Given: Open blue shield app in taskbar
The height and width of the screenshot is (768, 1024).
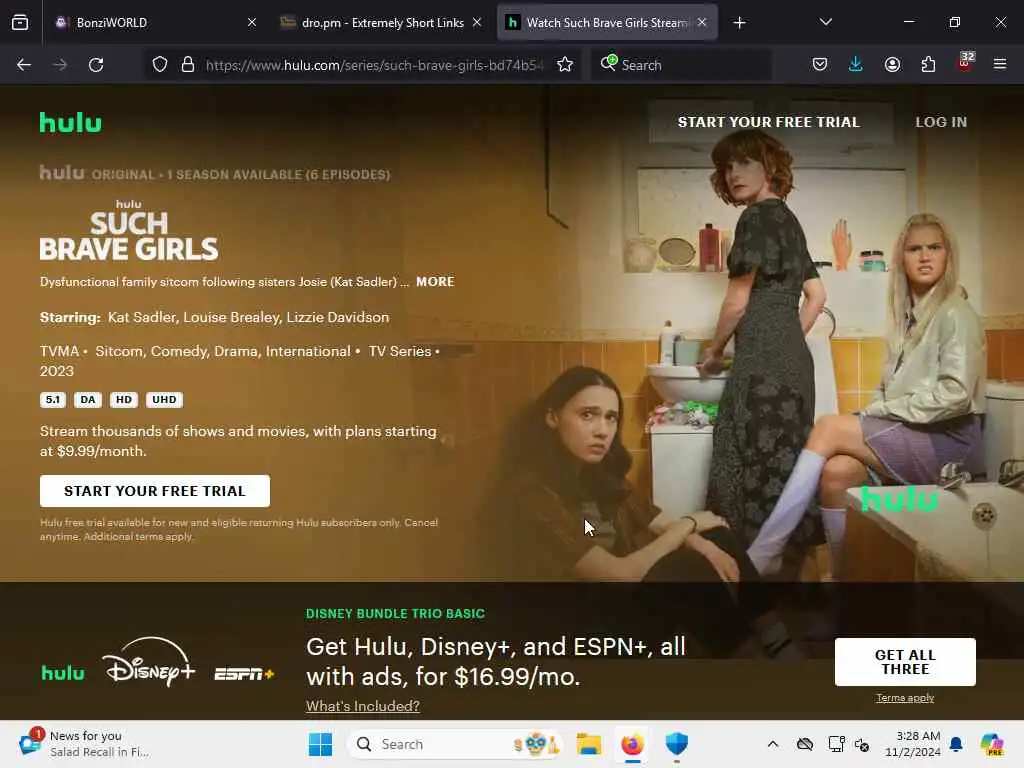Looking at the screenshot, I should pyautogui.click(x=677, y=744).
